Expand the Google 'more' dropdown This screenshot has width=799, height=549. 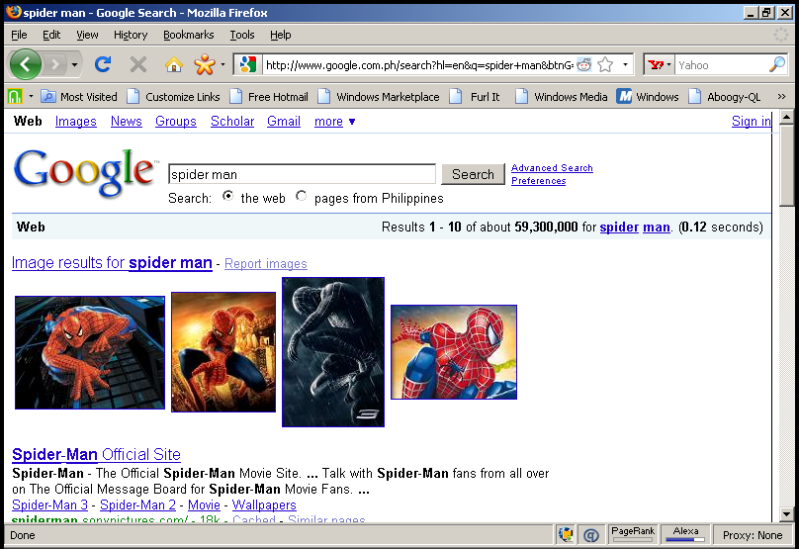pyautogui.click(x=335, y=121)
